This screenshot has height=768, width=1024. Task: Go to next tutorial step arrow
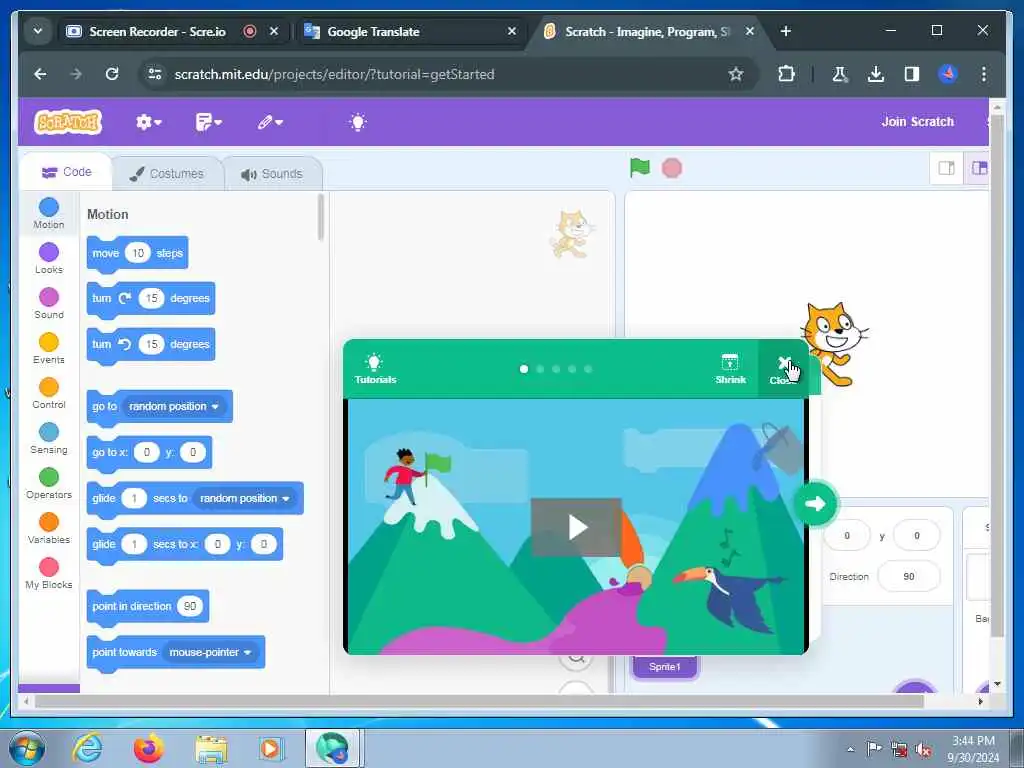coord(815,504)
